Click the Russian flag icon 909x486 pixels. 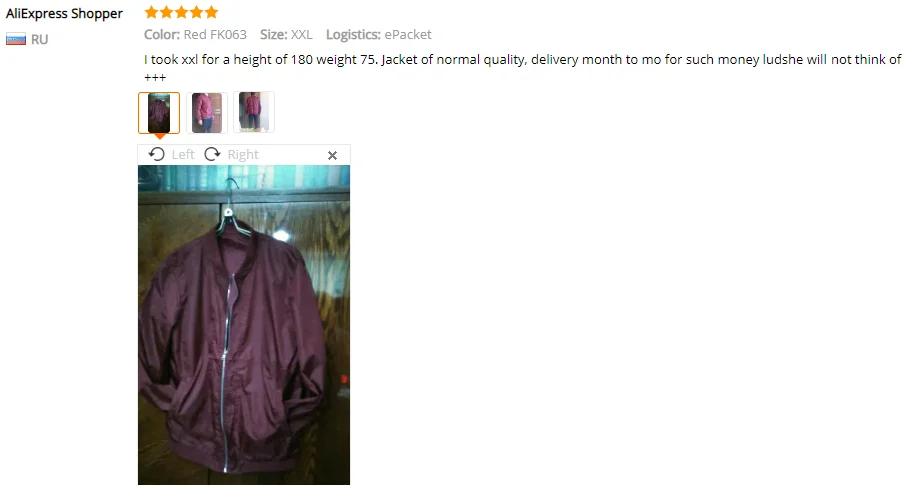16,39
